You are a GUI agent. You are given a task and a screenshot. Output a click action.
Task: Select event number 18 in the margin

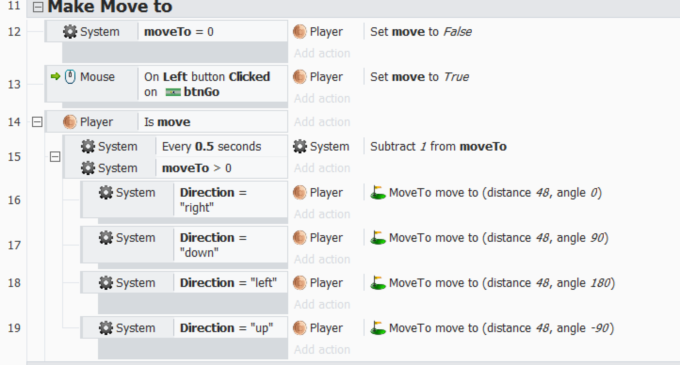(x=14, y=283)
